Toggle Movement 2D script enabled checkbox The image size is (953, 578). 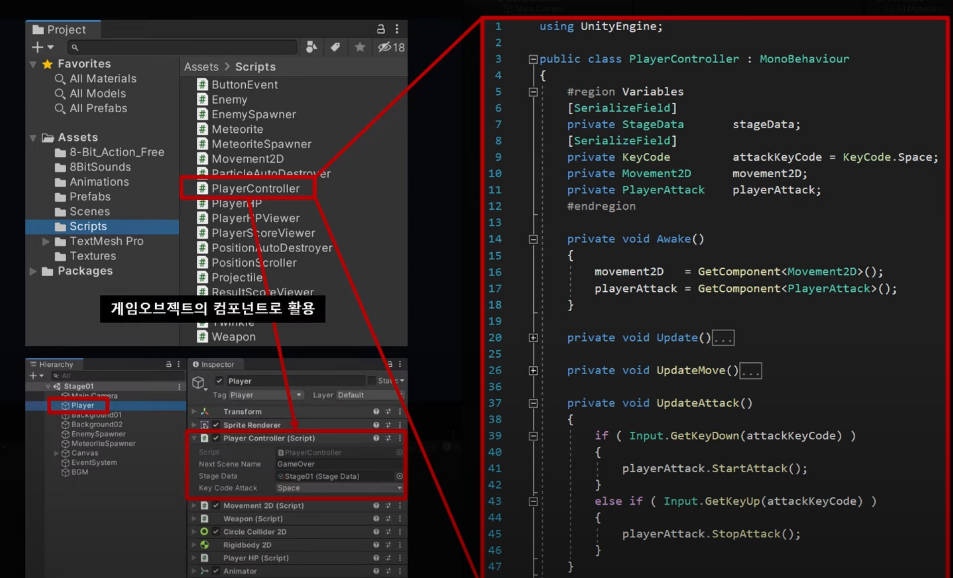(x=216, y=506)
